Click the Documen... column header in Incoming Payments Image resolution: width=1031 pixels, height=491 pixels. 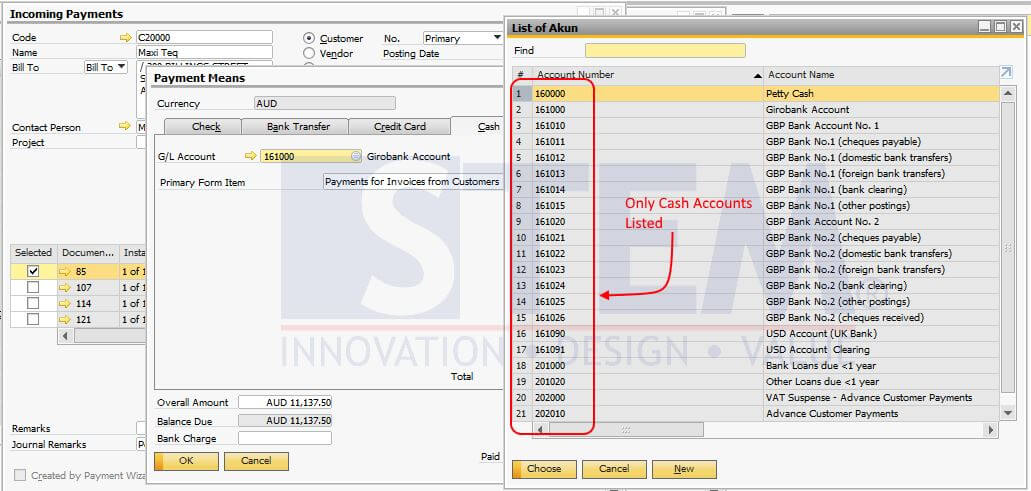[87, 252]
